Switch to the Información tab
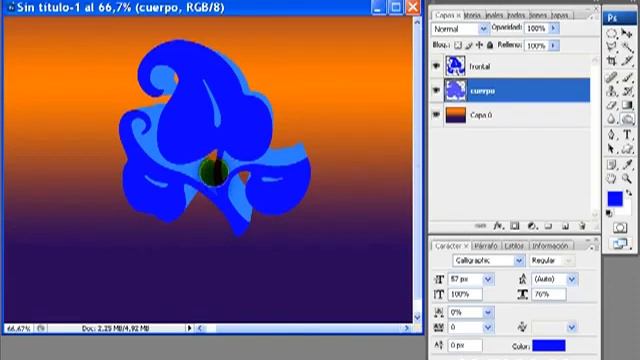 coord(550,246)
